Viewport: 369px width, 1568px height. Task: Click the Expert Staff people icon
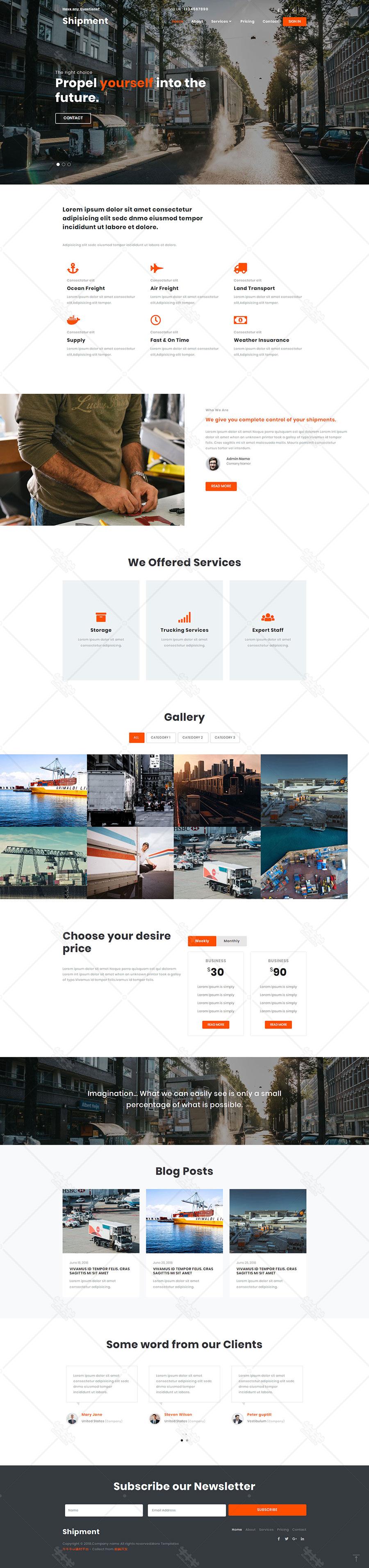click(x=268, y=617)
